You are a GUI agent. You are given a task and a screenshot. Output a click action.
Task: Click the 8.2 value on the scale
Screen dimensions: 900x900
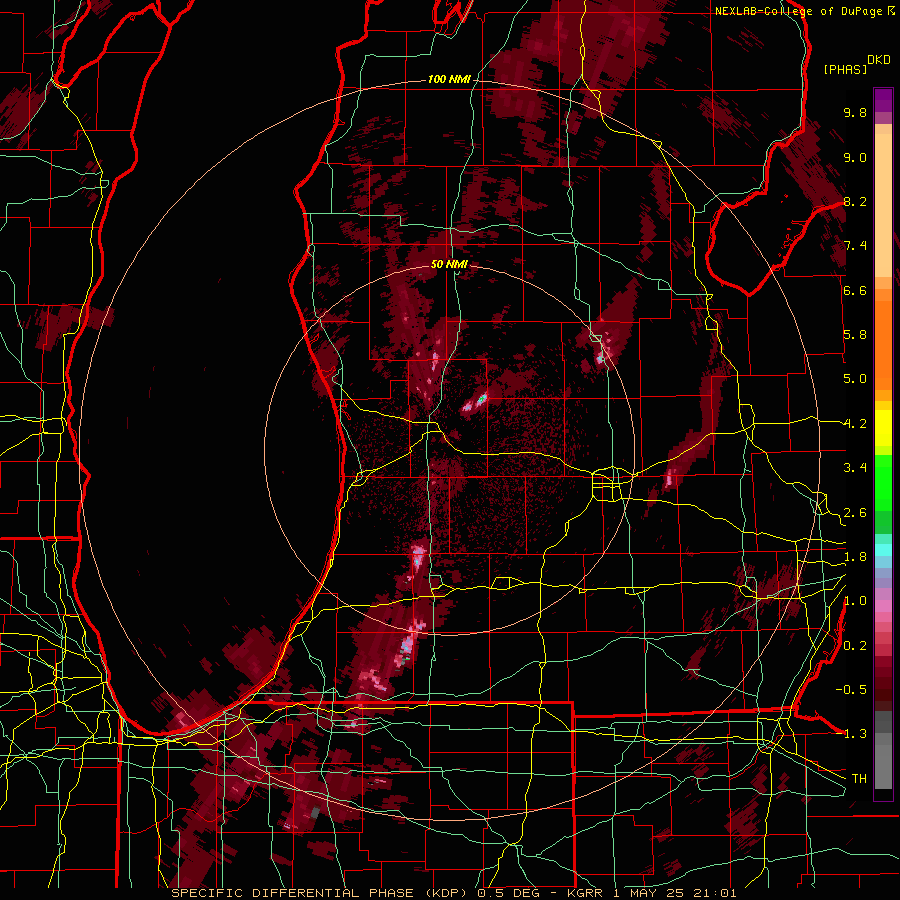855,201
